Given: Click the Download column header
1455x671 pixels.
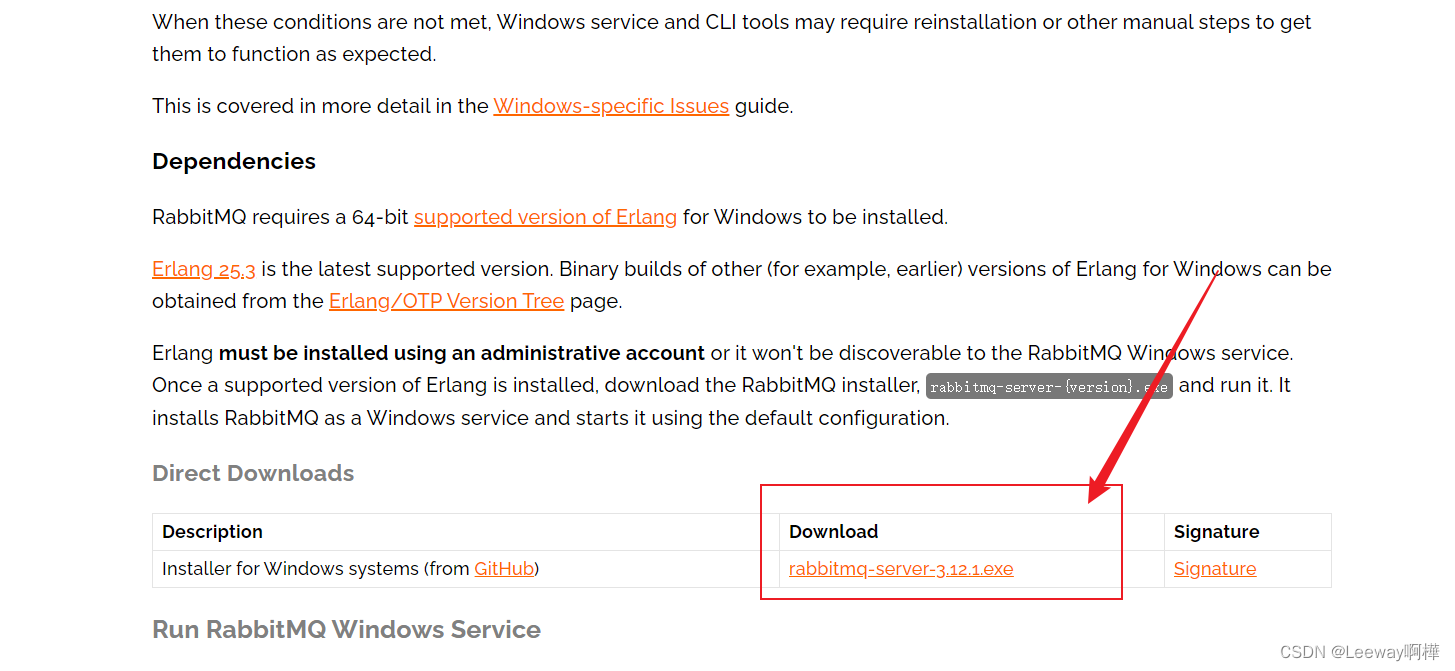Looking at the screenshot, I should click(x=833, y=532).
